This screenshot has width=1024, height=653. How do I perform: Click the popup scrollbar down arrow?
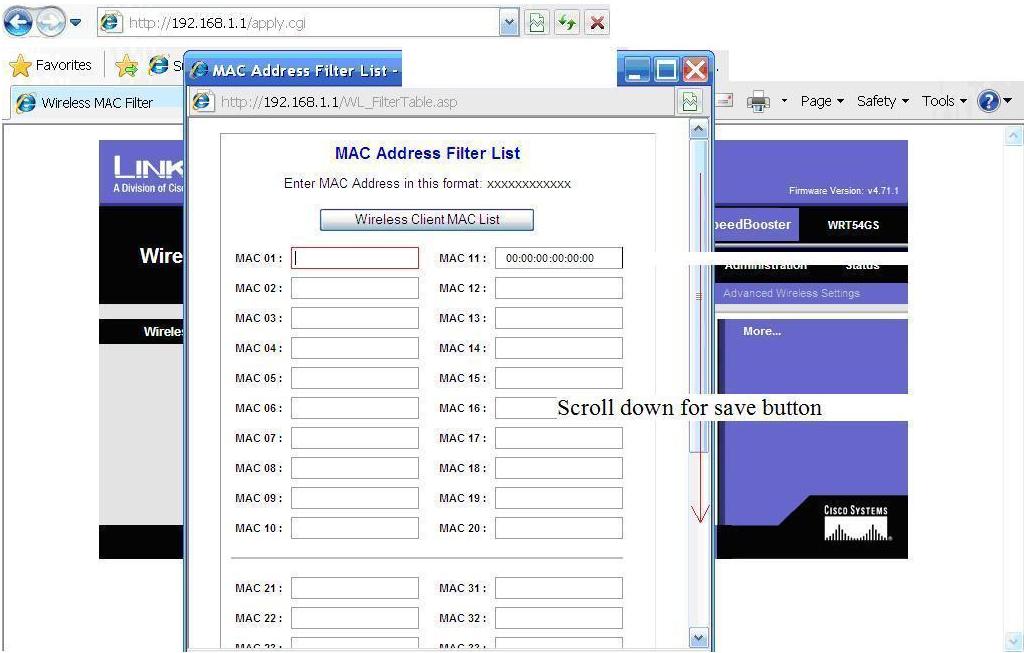pyautogui.click(x=699, y=637)
